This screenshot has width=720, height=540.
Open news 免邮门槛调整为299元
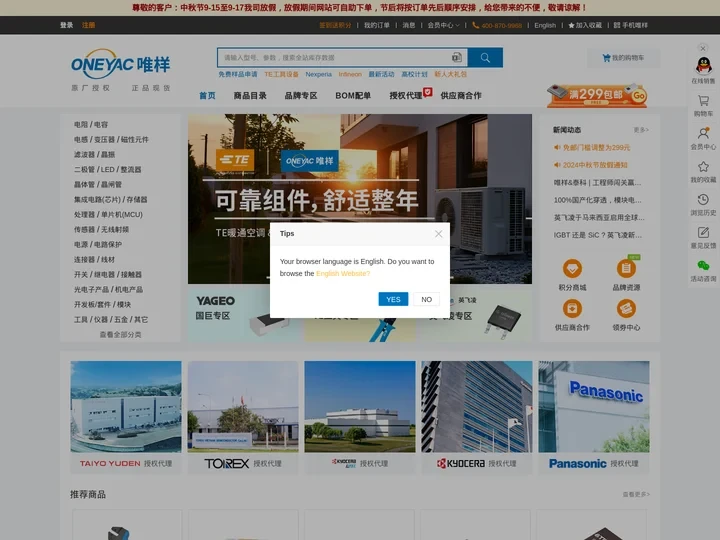coord(596,147)
